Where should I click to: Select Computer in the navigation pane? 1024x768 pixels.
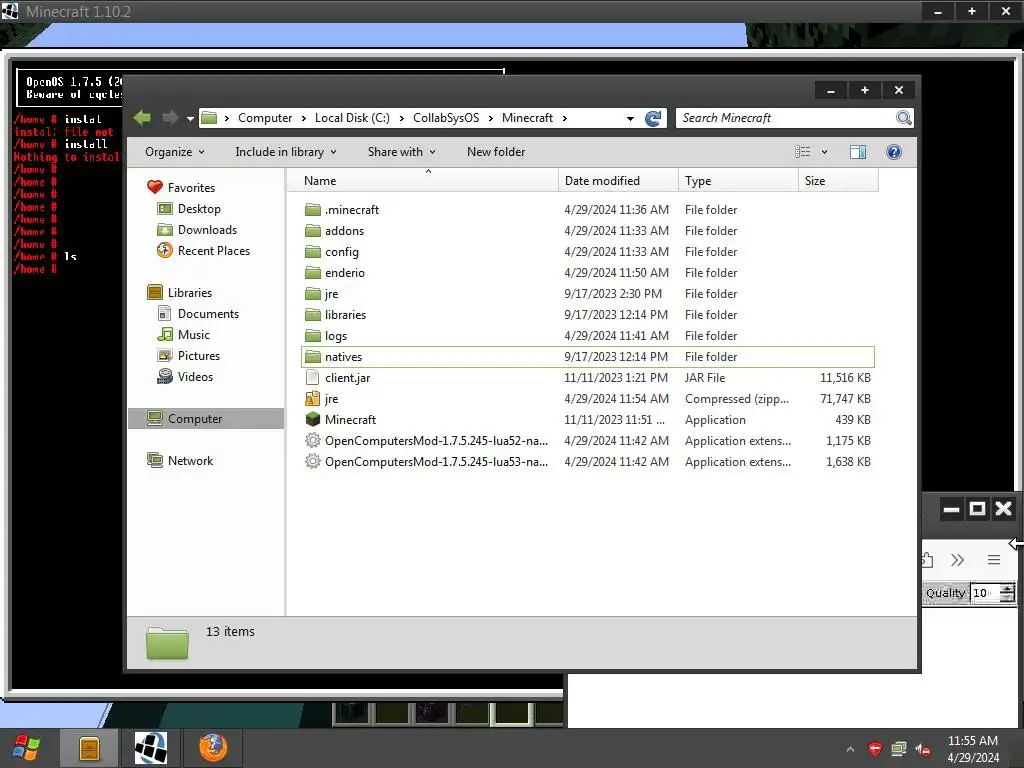point(206,419)
